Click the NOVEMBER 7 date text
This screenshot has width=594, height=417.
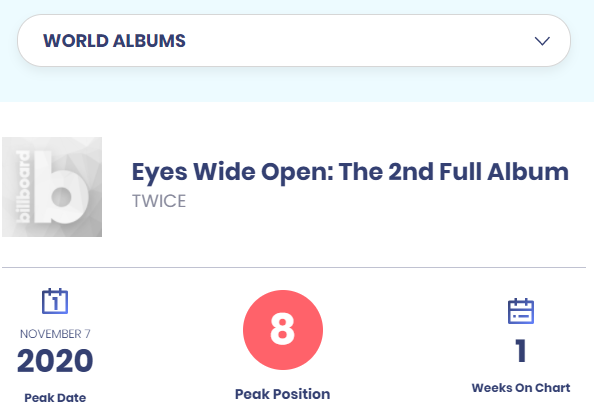coord(55,334)
